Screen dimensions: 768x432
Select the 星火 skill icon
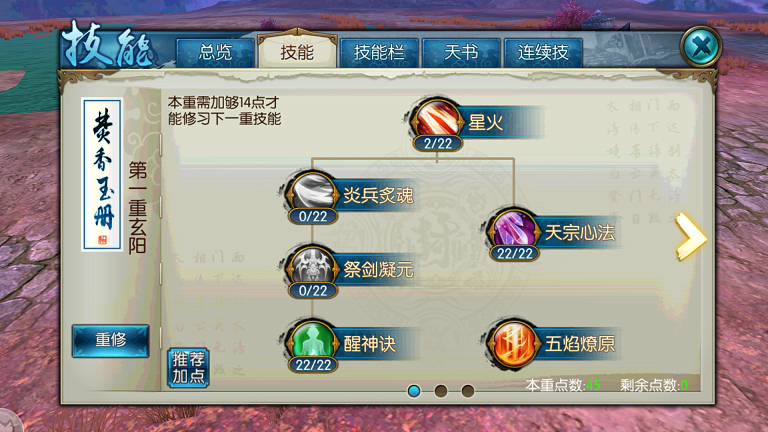click(x=437, y=119)
